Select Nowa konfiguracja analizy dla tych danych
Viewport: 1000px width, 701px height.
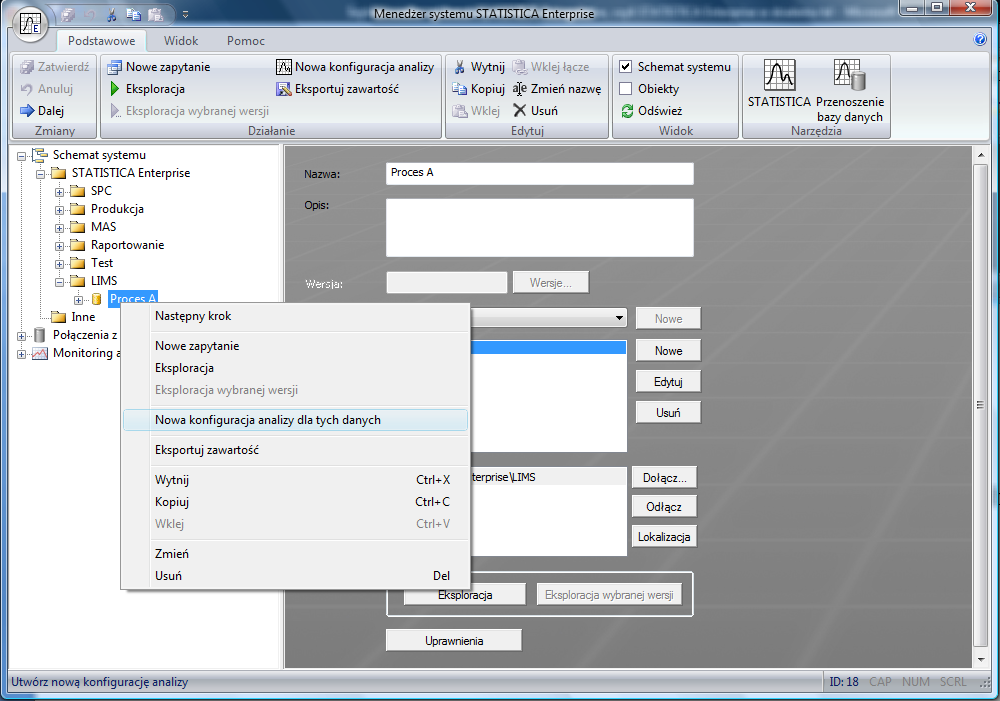pos(295,420)
